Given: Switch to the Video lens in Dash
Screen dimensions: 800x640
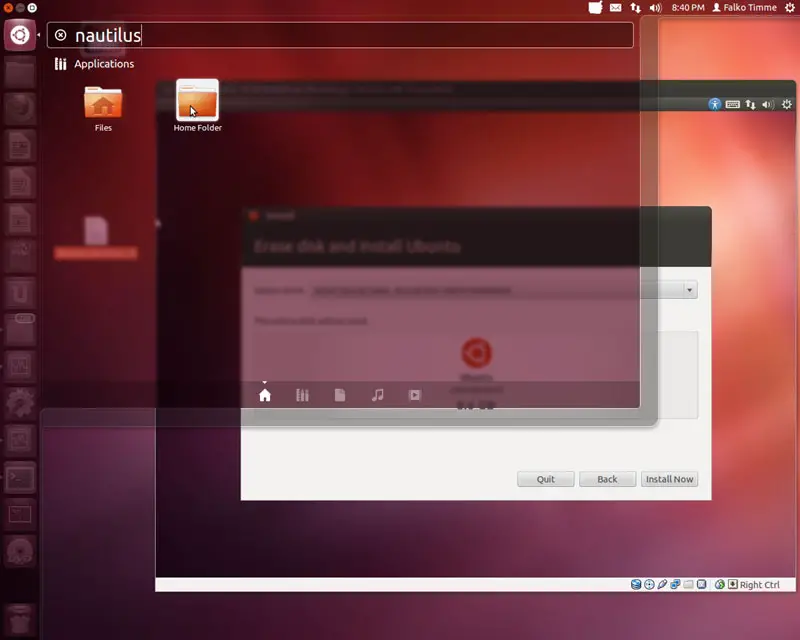Looking at the screenshot, I should 415,395.
